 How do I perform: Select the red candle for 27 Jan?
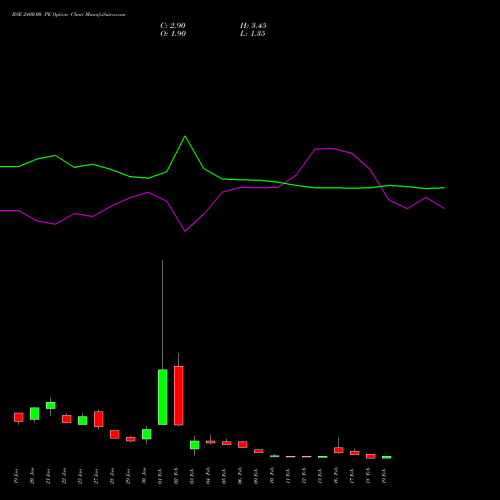point(98,419)
